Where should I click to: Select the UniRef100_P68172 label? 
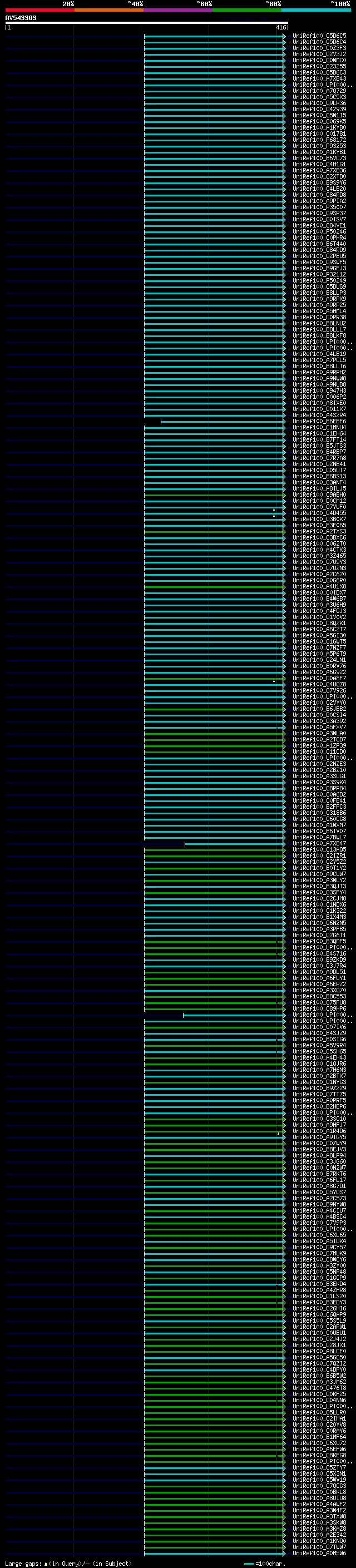(x=319, y=140)
